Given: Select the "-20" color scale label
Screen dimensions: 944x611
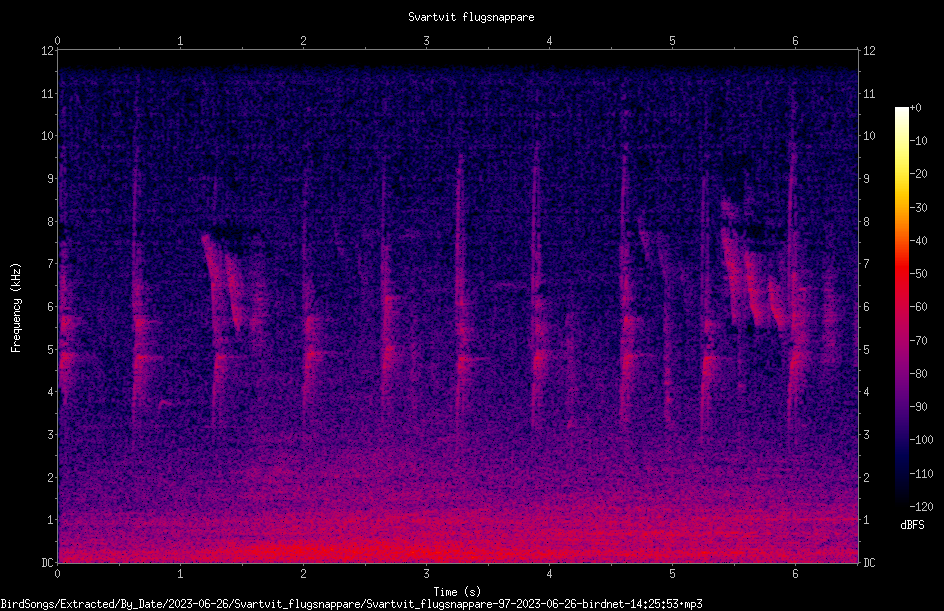Looking at the screenshot, I should 918,174.
